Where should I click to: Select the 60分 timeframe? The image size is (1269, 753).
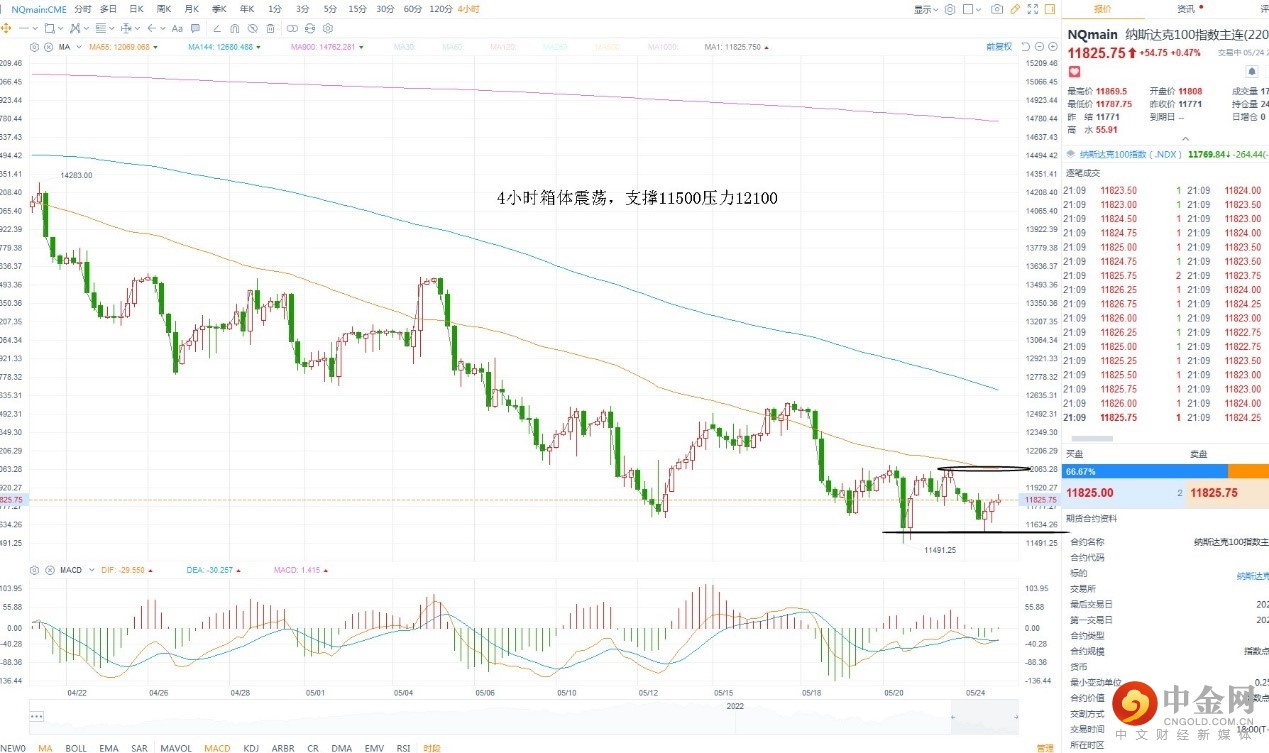click(412, 9)
